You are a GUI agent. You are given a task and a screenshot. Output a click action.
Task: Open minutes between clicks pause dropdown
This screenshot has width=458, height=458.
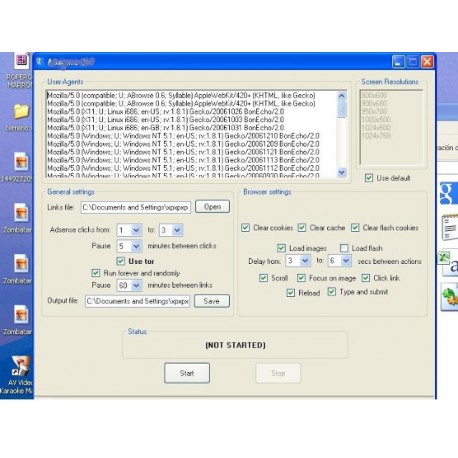coord(136,246)
